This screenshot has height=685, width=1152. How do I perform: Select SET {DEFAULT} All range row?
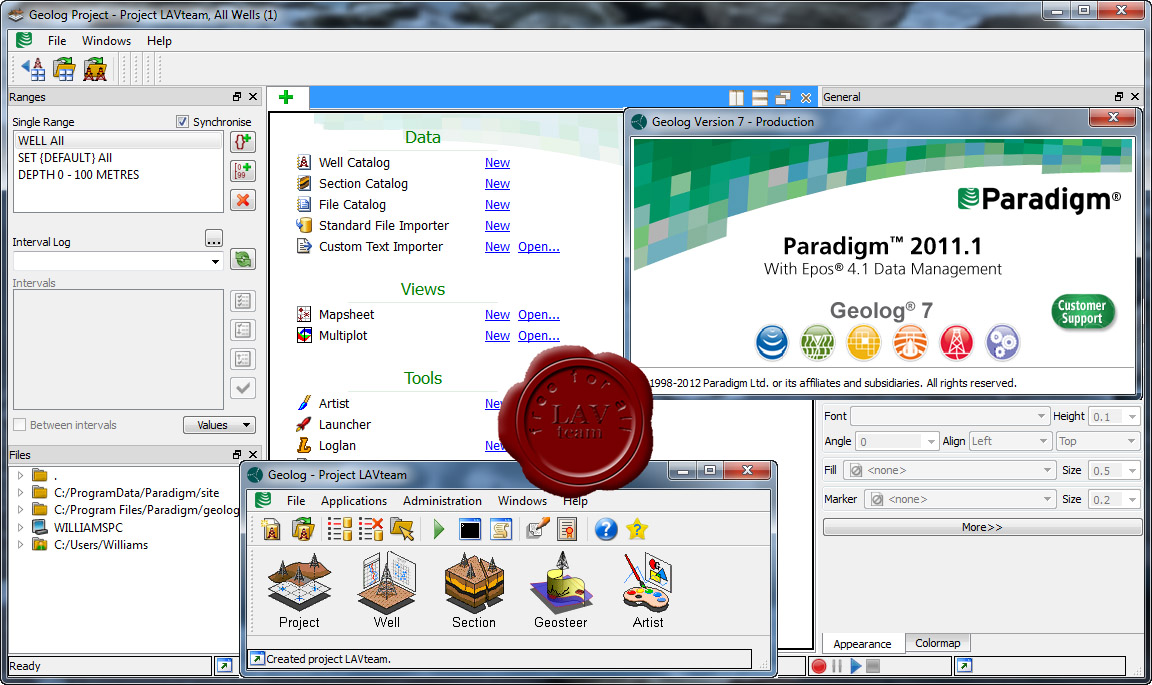pos(118,157)
